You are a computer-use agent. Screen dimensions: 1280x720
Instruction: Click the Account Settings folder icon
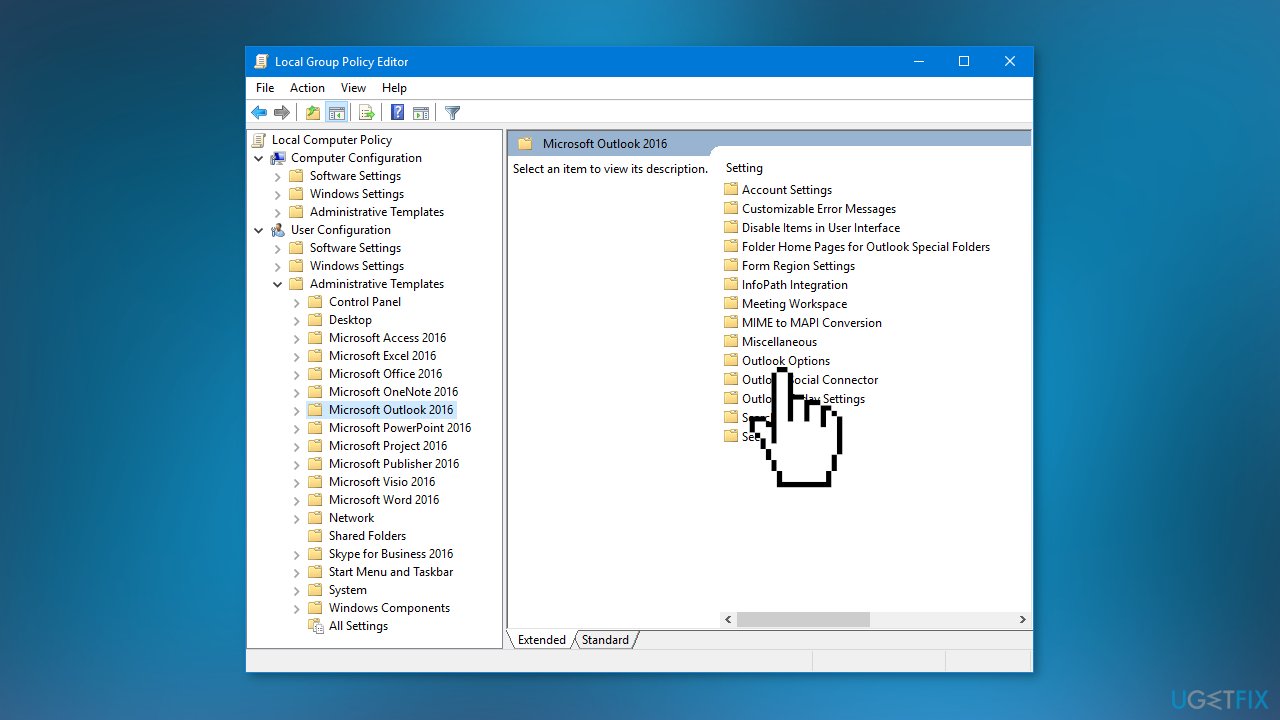coord(731,190)
